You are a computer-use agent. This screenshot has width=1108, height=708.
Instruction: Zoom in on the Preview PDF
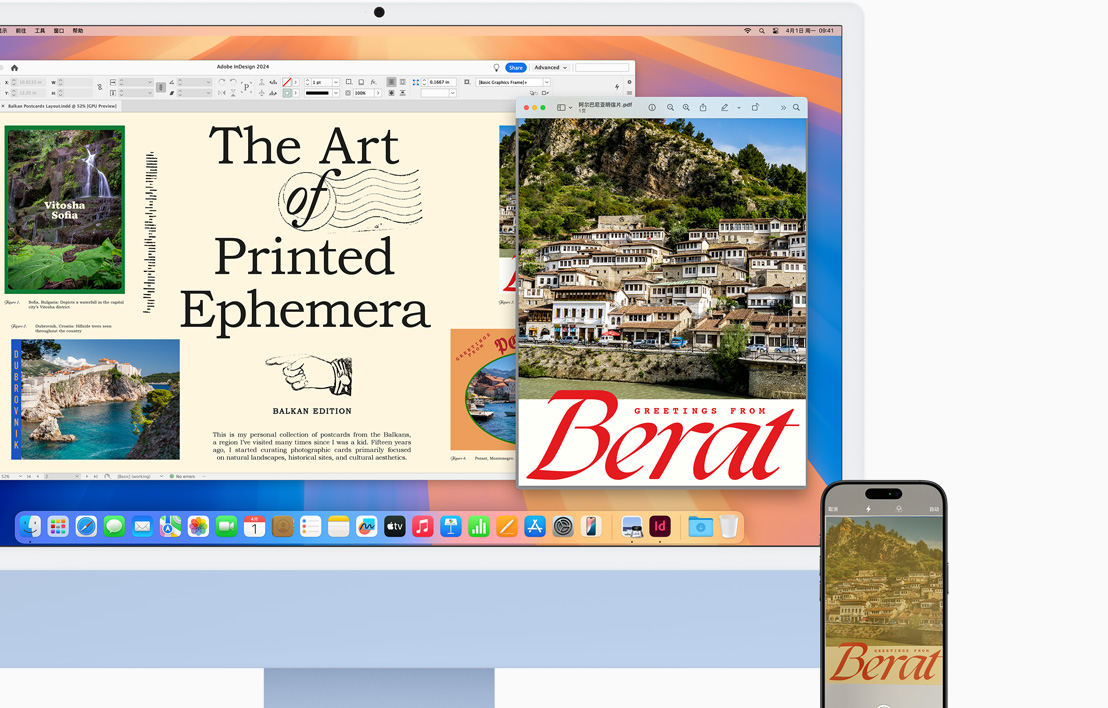(x=686, y=108)
